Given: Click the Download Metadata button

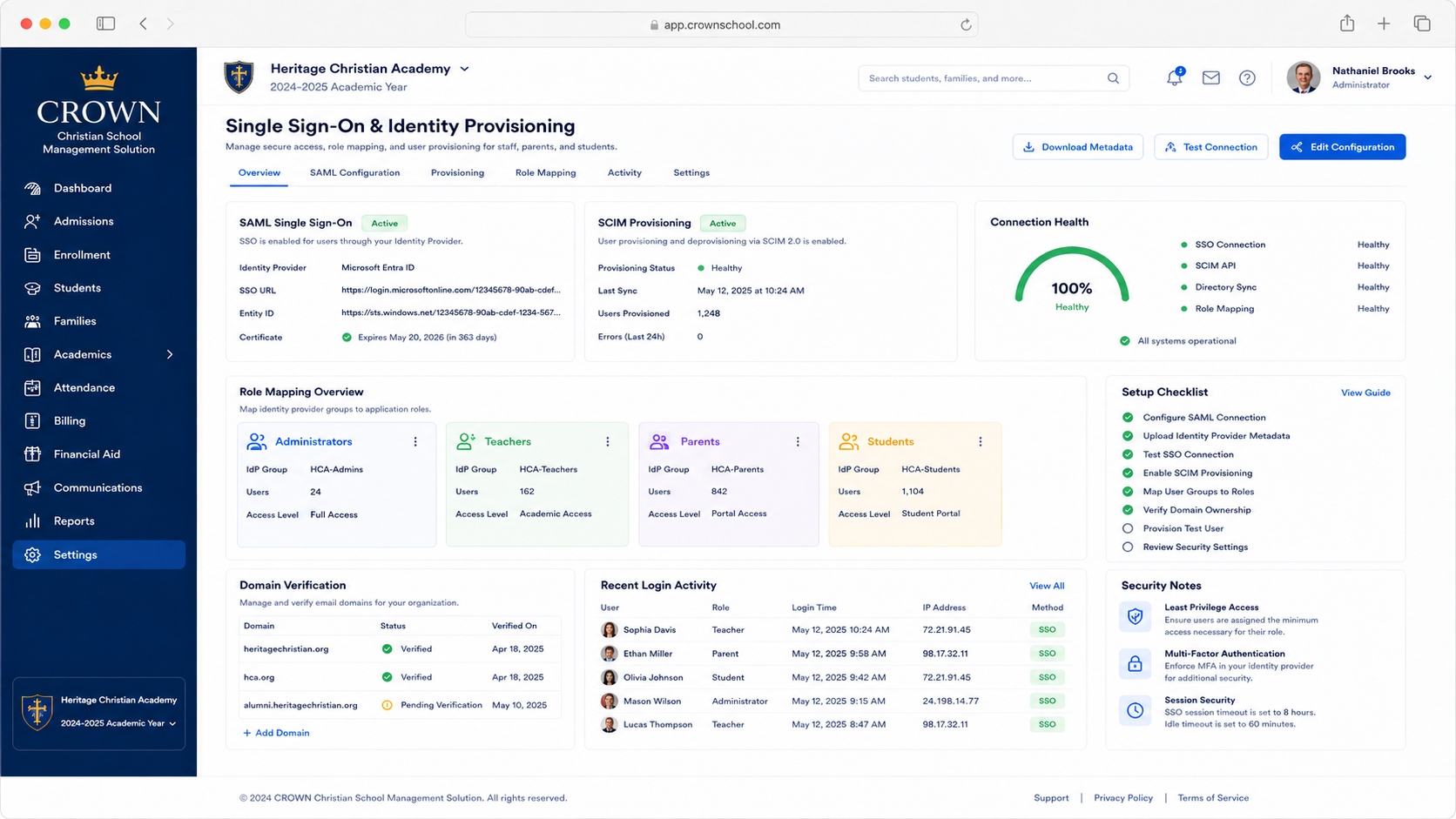Looking at the screenshot, I should tap(1078, 147).
